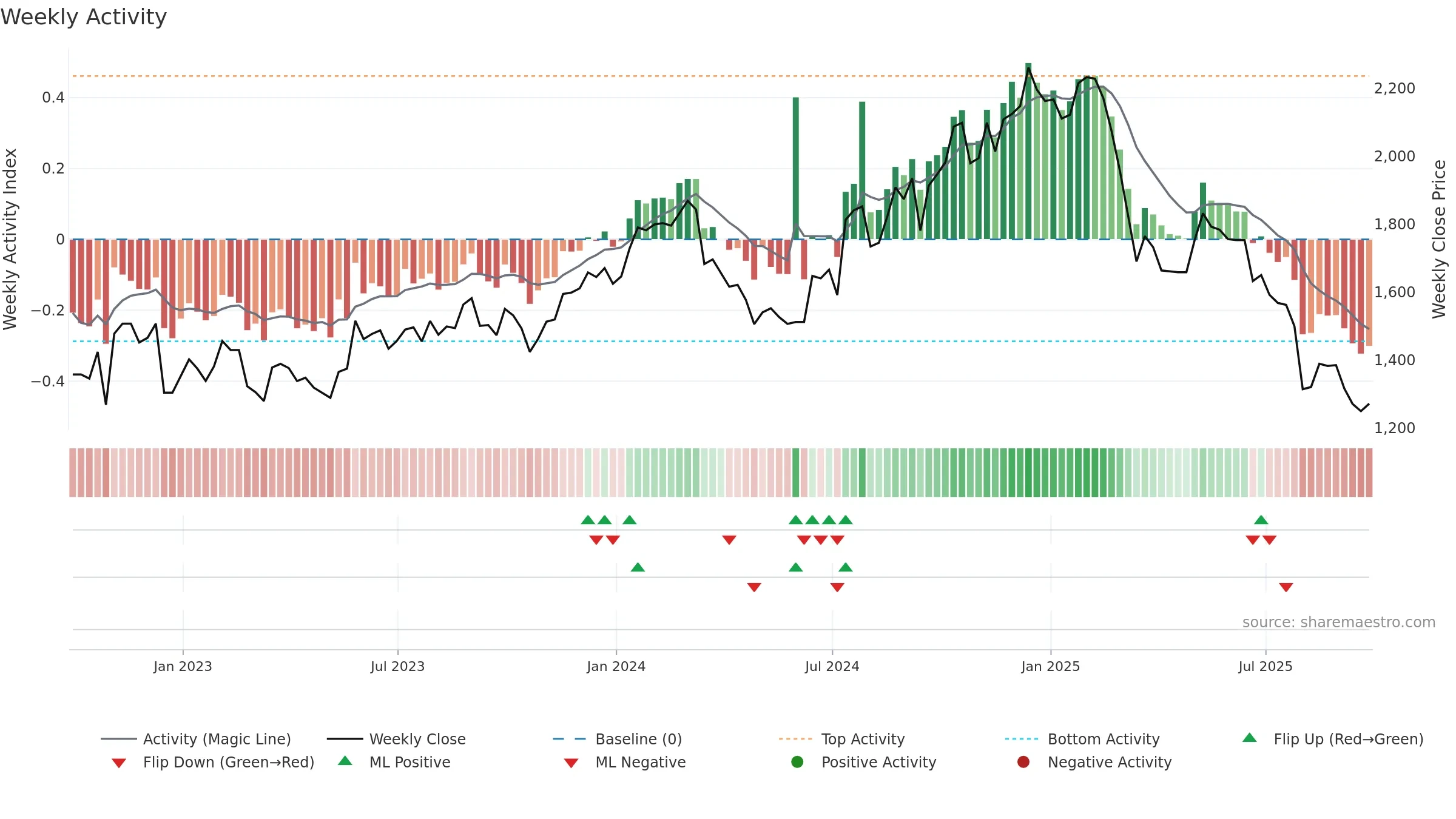Click the Baseline (0) legend entry
1456x819 pixels.
click(618, 739)
